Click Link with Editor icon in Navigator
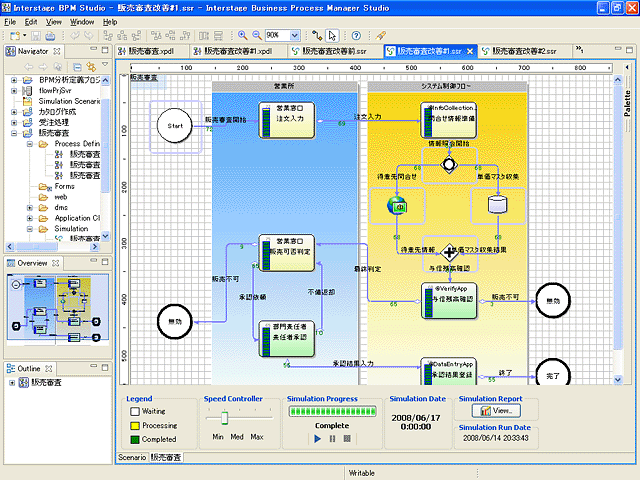The image size is (640, 480). pyautogui.click(x=92, y=66)
